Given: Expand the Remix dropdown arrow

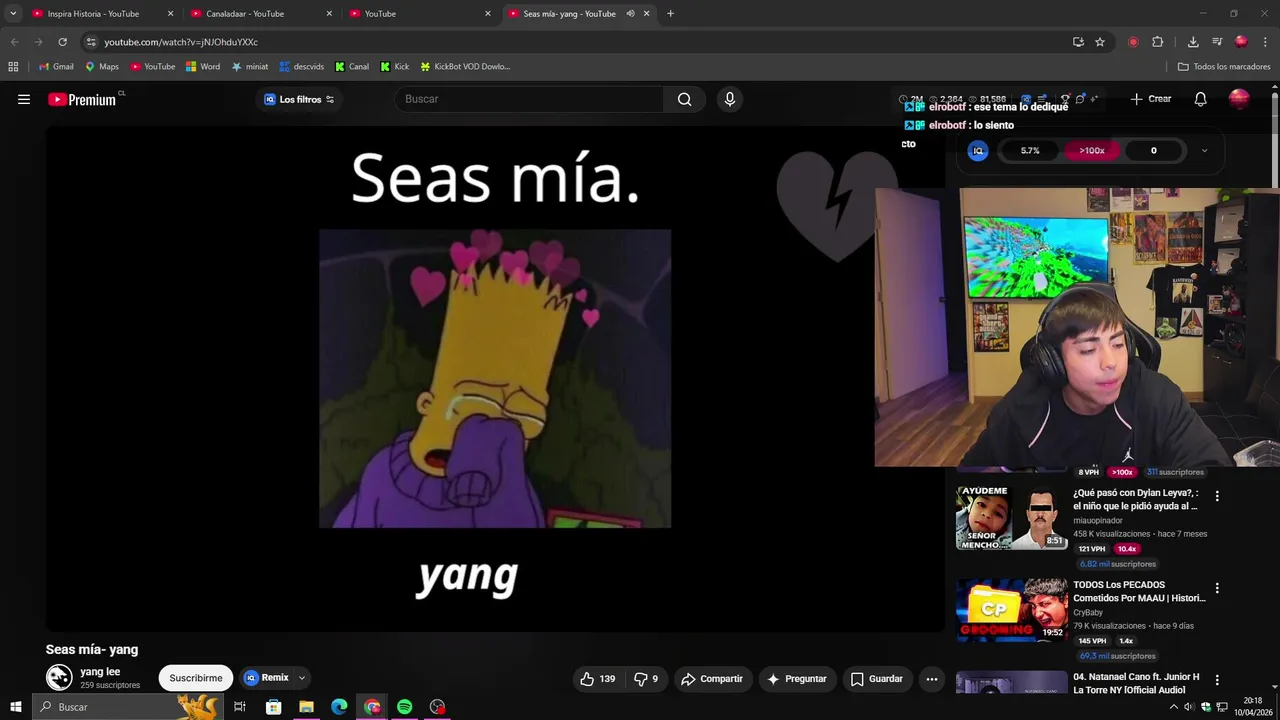Looking at the screenshot, I should (301, 678).
